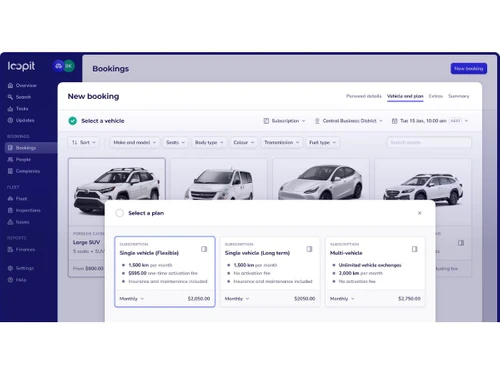Screen dimensions: 500x375
Task: Open the Seats filter dropdown
Action: [x=175, y=142]
